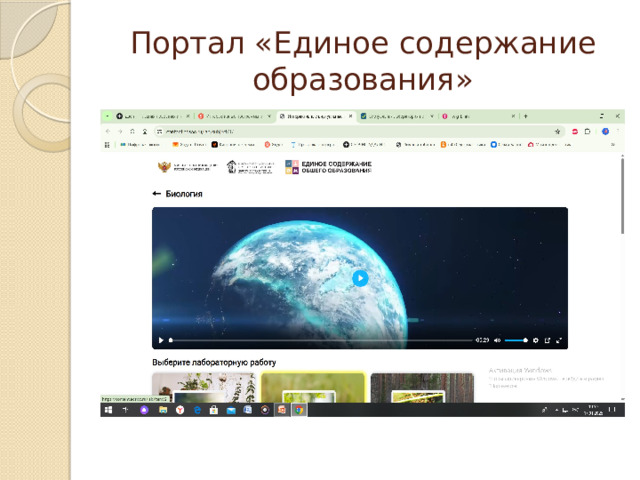Click the red extension icon in the toolbar
This screenshot has height=480, width=640.
[x=575, y=131]
